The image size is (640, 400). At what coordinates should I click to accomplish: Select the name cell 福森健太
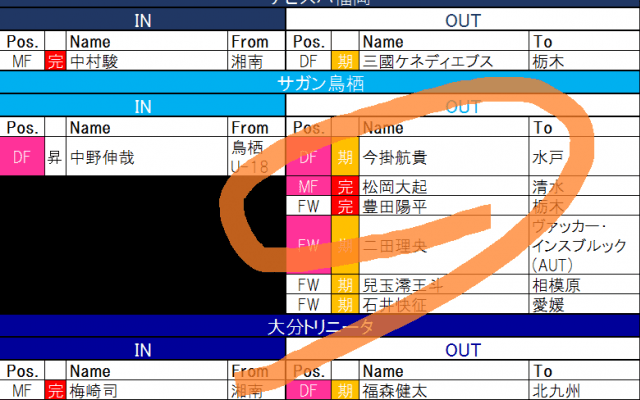pos(444,391)
